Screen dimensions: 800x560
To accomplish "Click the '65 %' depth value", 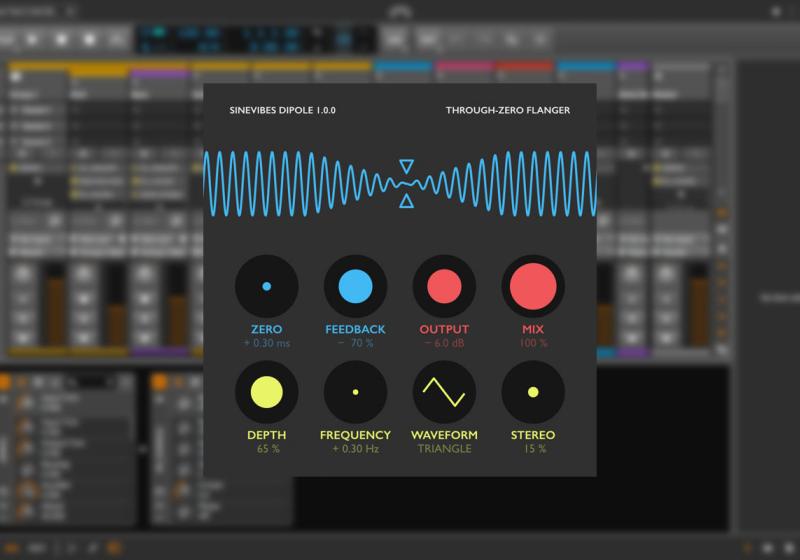I will click(268, 449).
